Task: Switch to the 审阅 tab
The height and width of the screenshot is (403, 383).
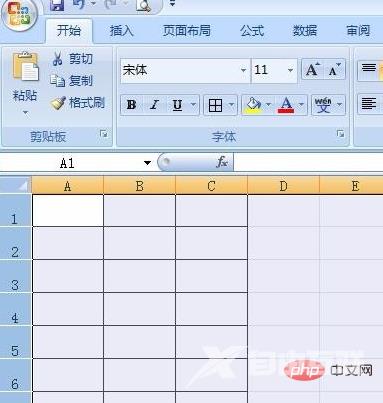Action: (358, 31)
